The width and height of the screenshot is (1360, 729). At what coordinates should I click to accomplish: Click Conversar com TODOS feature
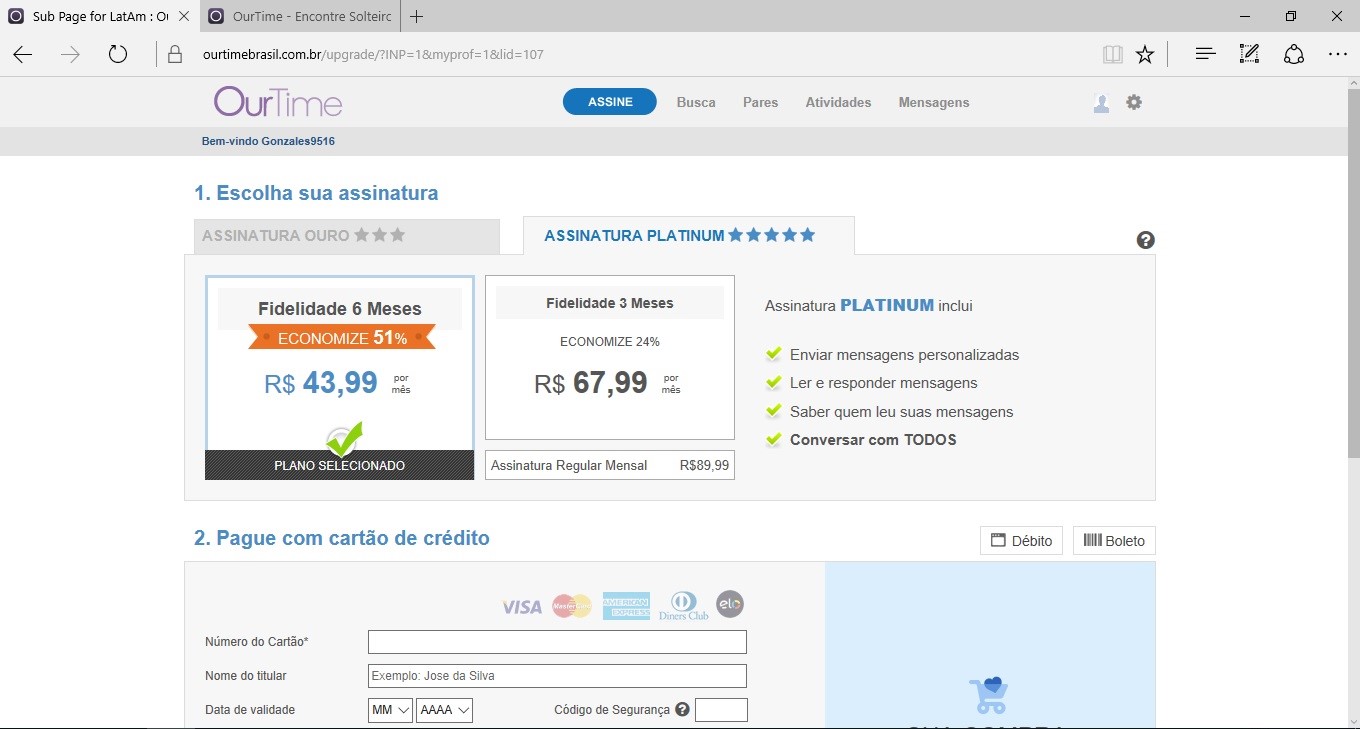[x=873, y=440]
